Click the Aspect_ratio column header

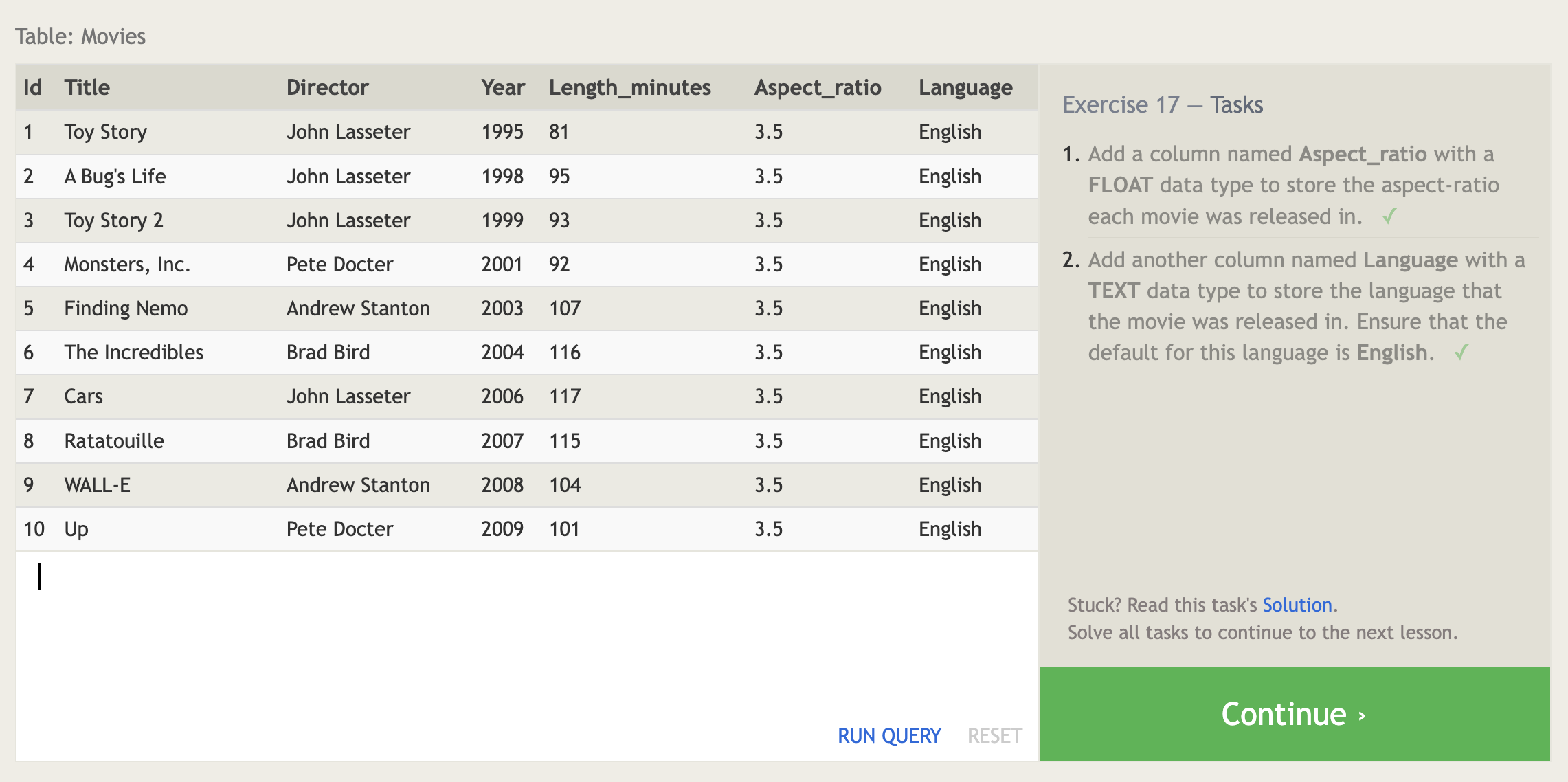click(817, 87)
